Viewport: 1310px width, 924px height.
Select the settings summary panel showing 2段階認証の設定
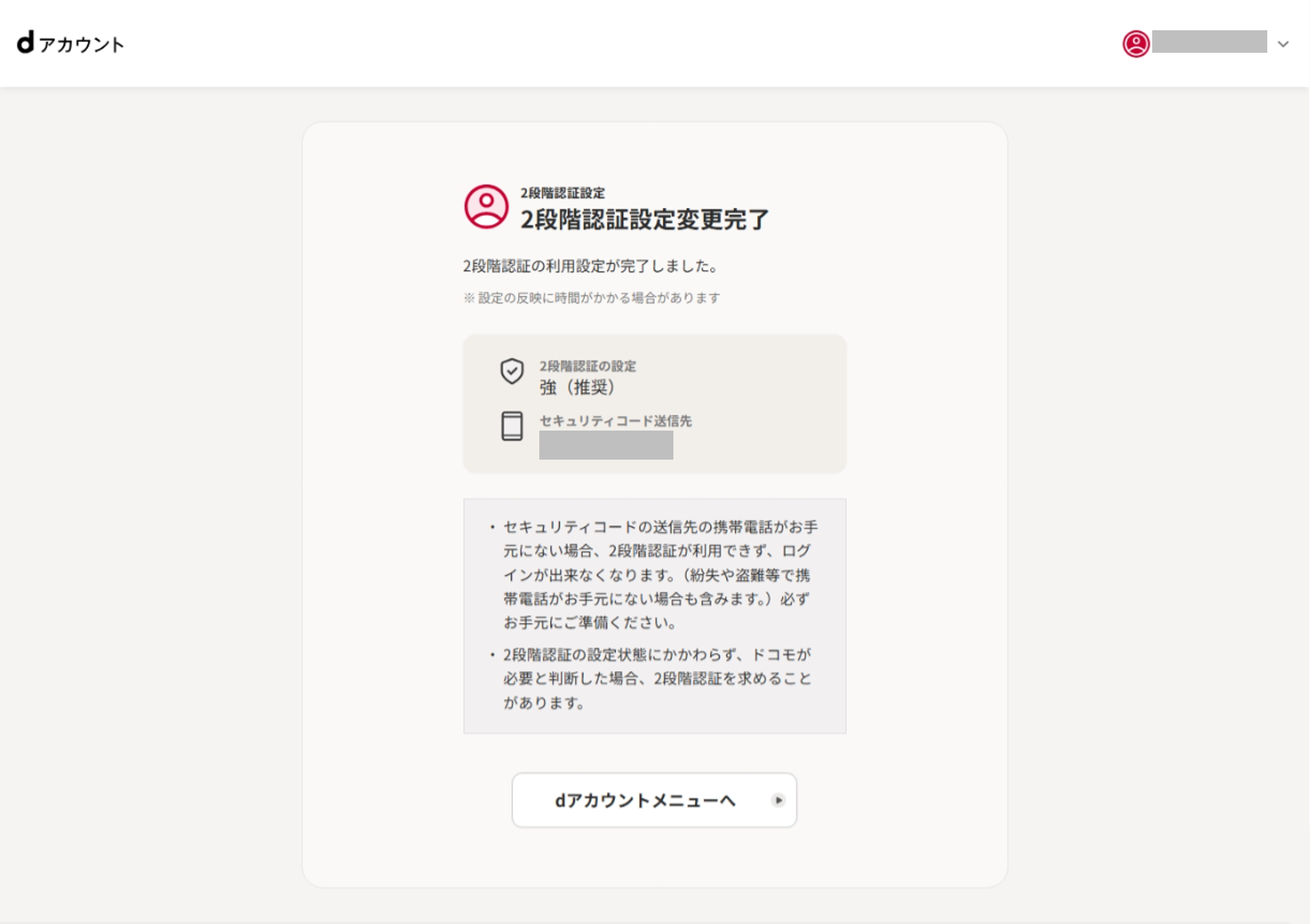[x=655, y=403]
